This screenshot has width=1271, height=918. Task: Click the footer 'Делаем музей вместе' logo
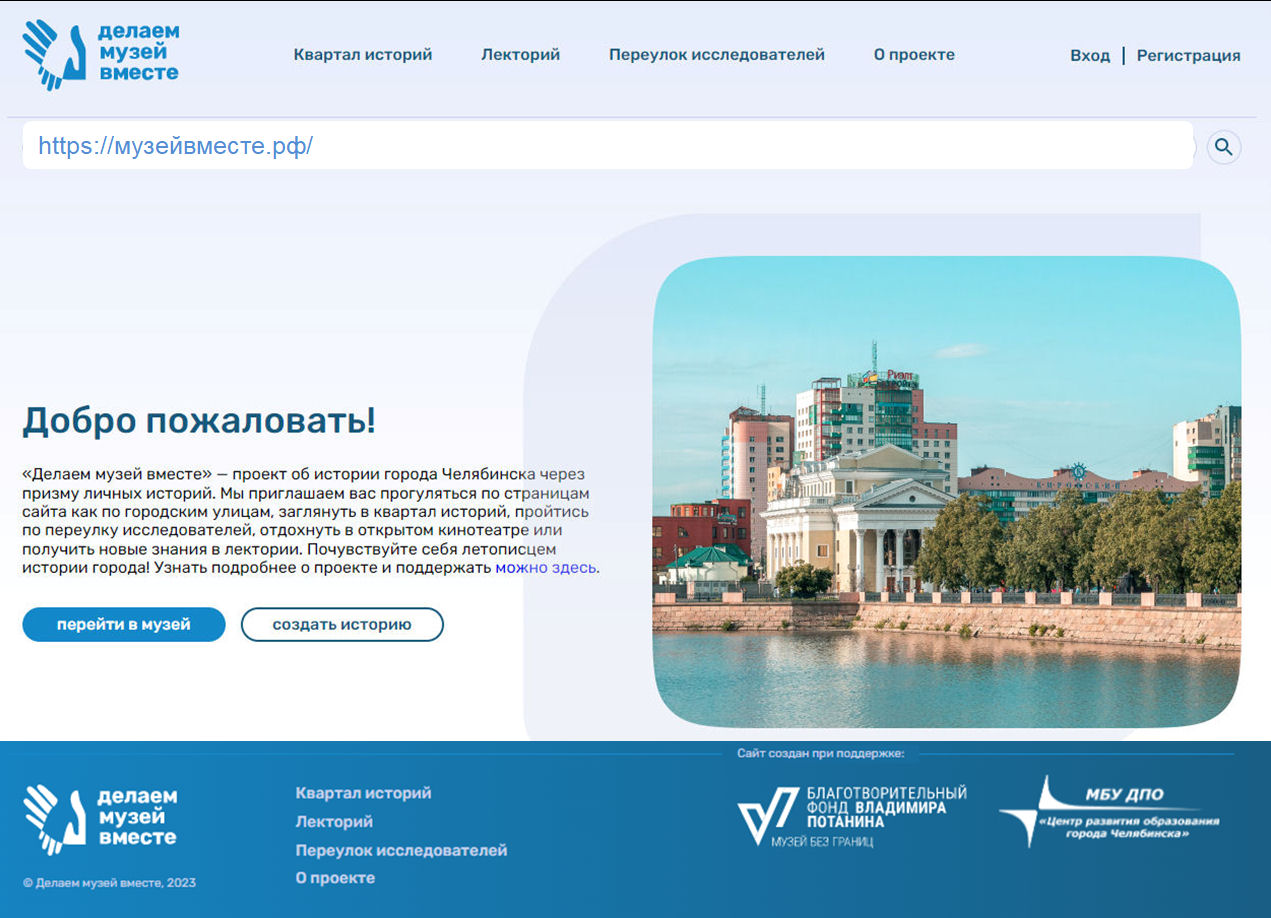(100, 818)
